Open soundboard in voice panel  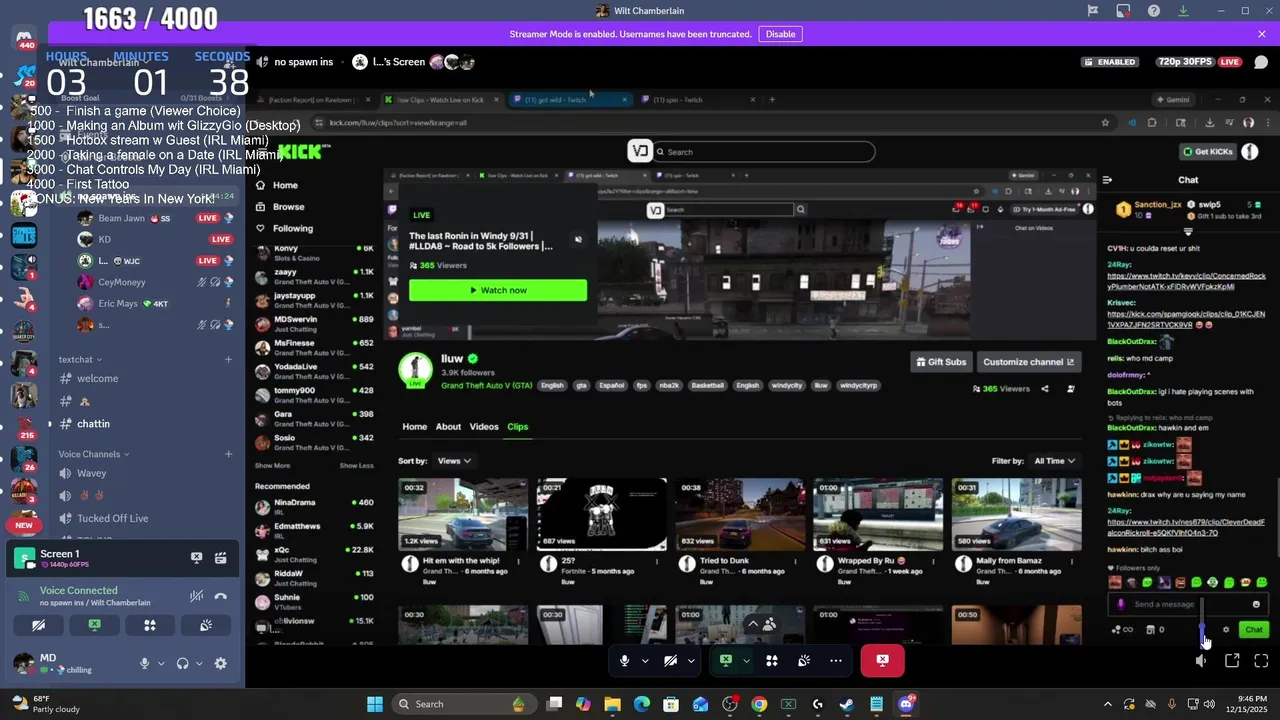click(206, 625)
